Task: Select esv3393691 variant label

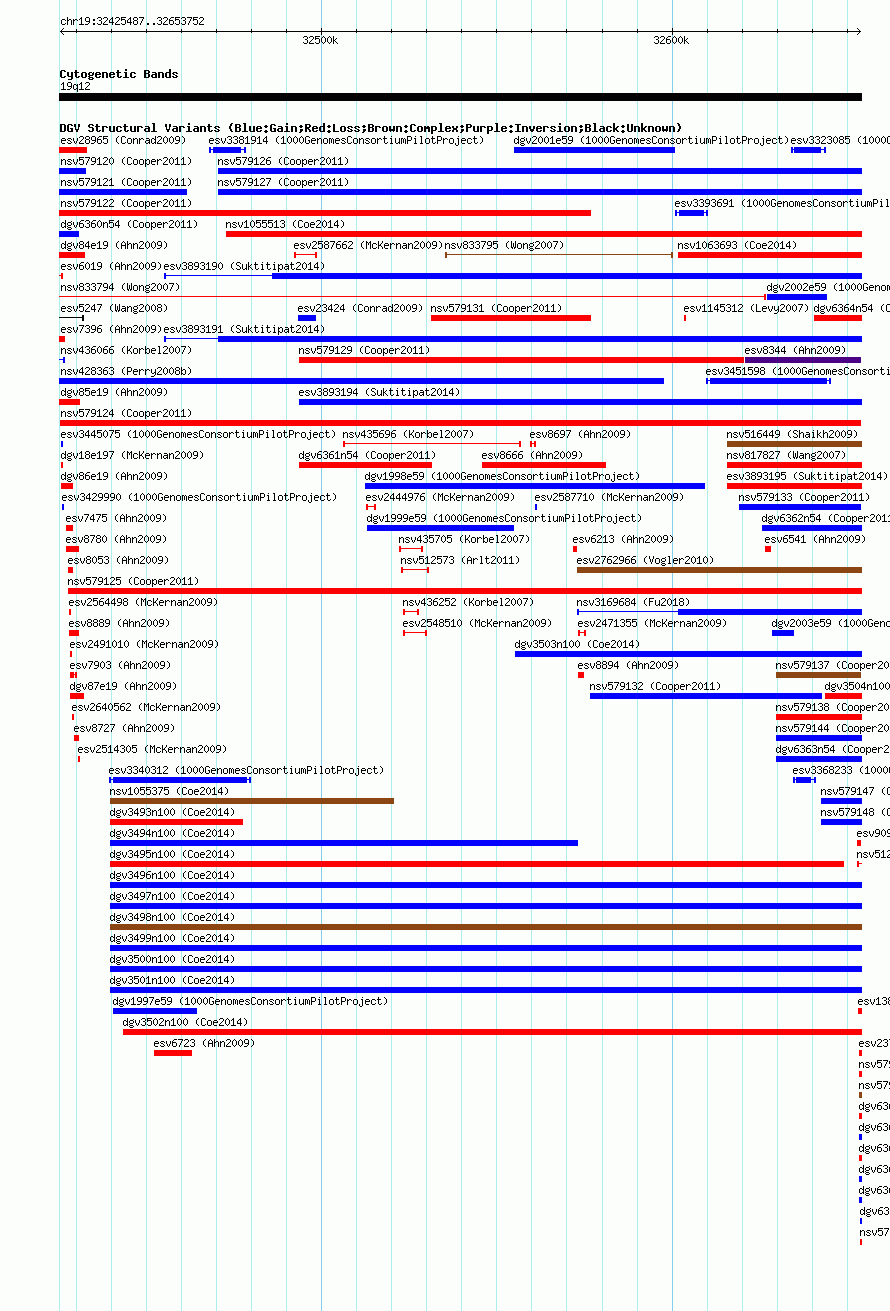Action: tap(782, 203)
